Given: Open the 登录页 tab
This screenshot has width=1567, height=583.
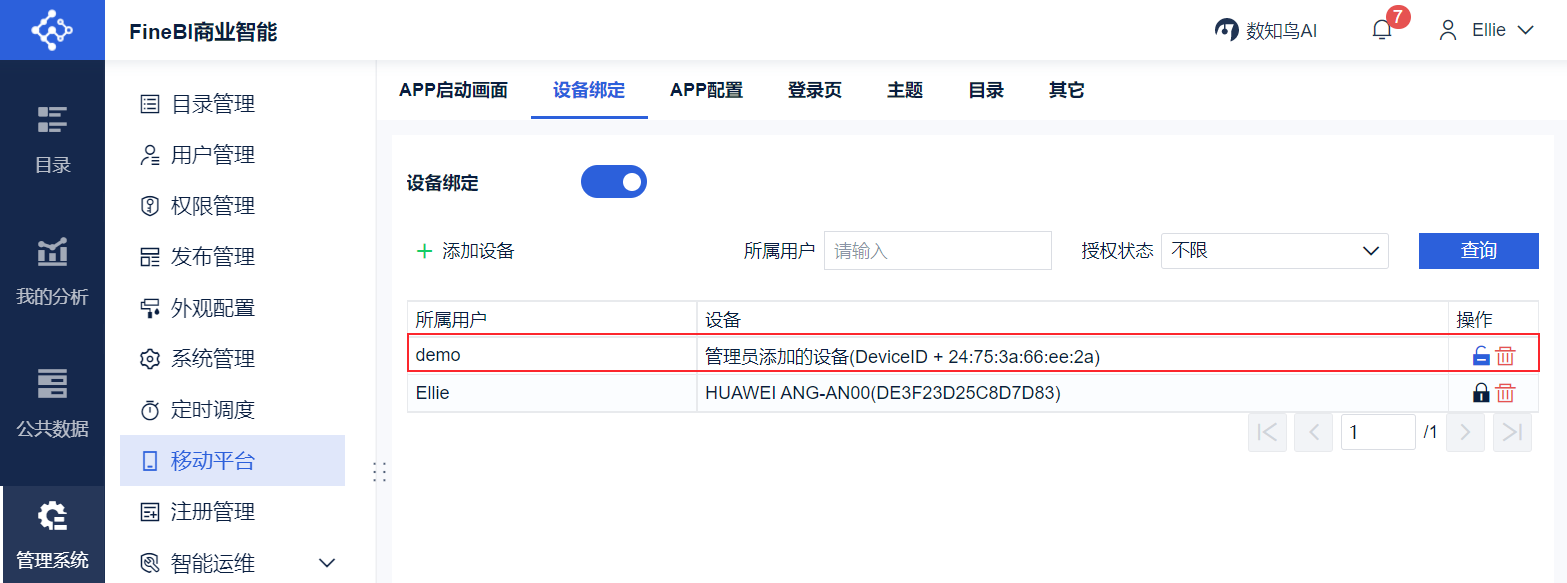Looking at the screenshot, I should 815,90.
